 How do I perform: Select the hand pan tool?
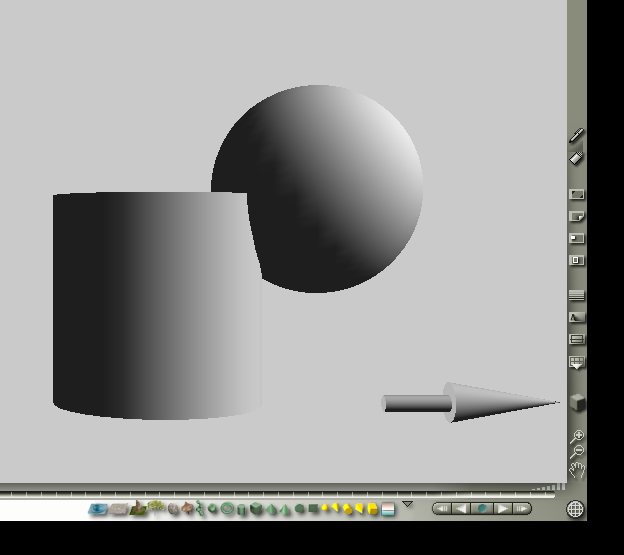(577, 470)
